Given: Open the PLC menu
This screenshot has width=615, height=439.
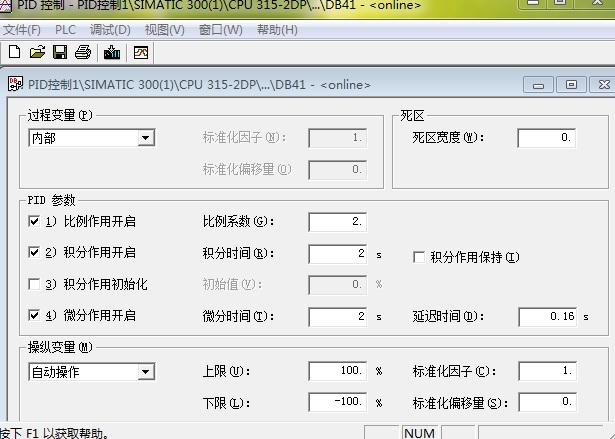Looking at the screenshot, I should pos(65,30).
